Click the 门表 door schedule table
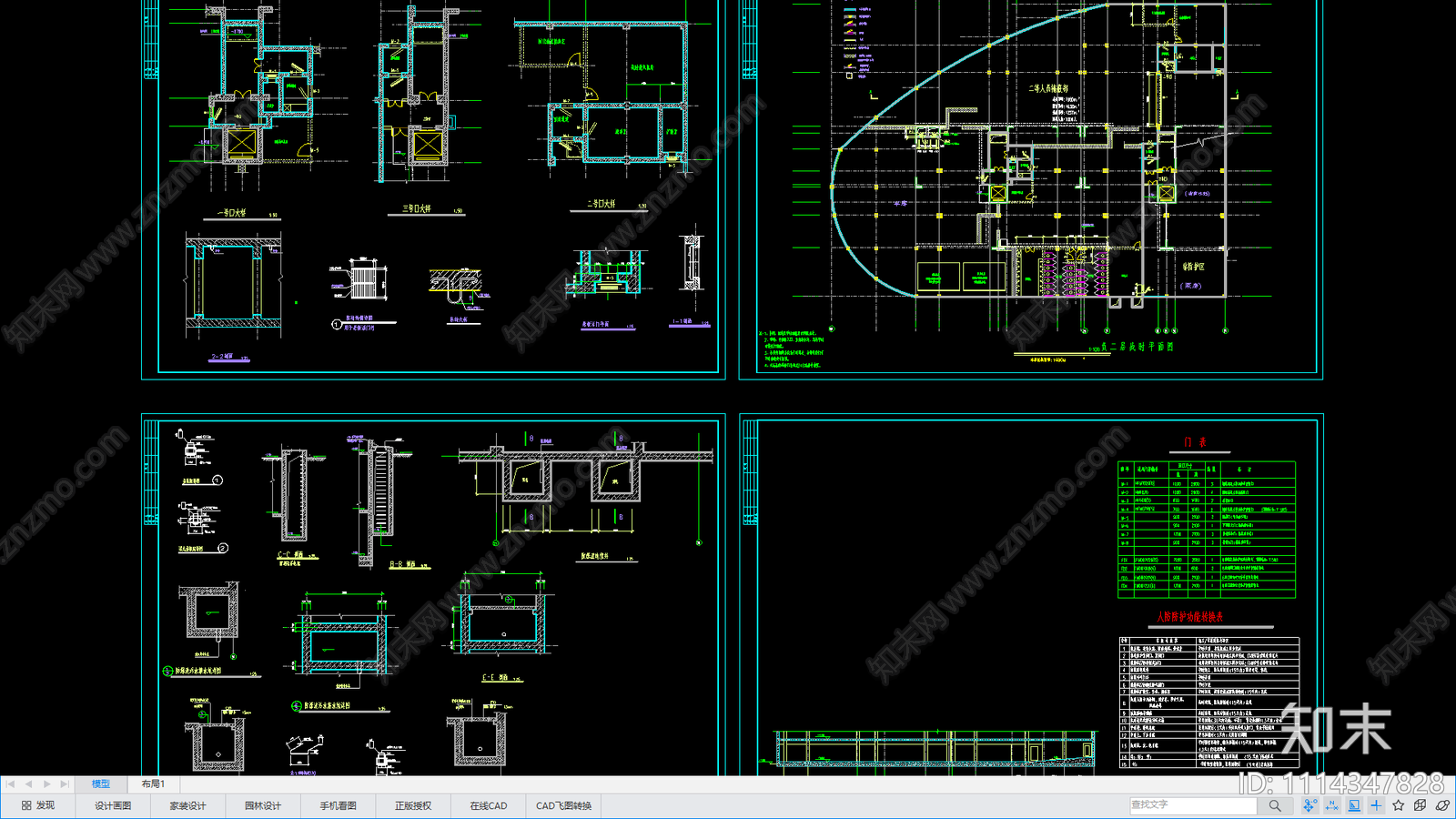Image resolution: width=1456 pixels, height=819 pixels. [x=1207, y=530]
